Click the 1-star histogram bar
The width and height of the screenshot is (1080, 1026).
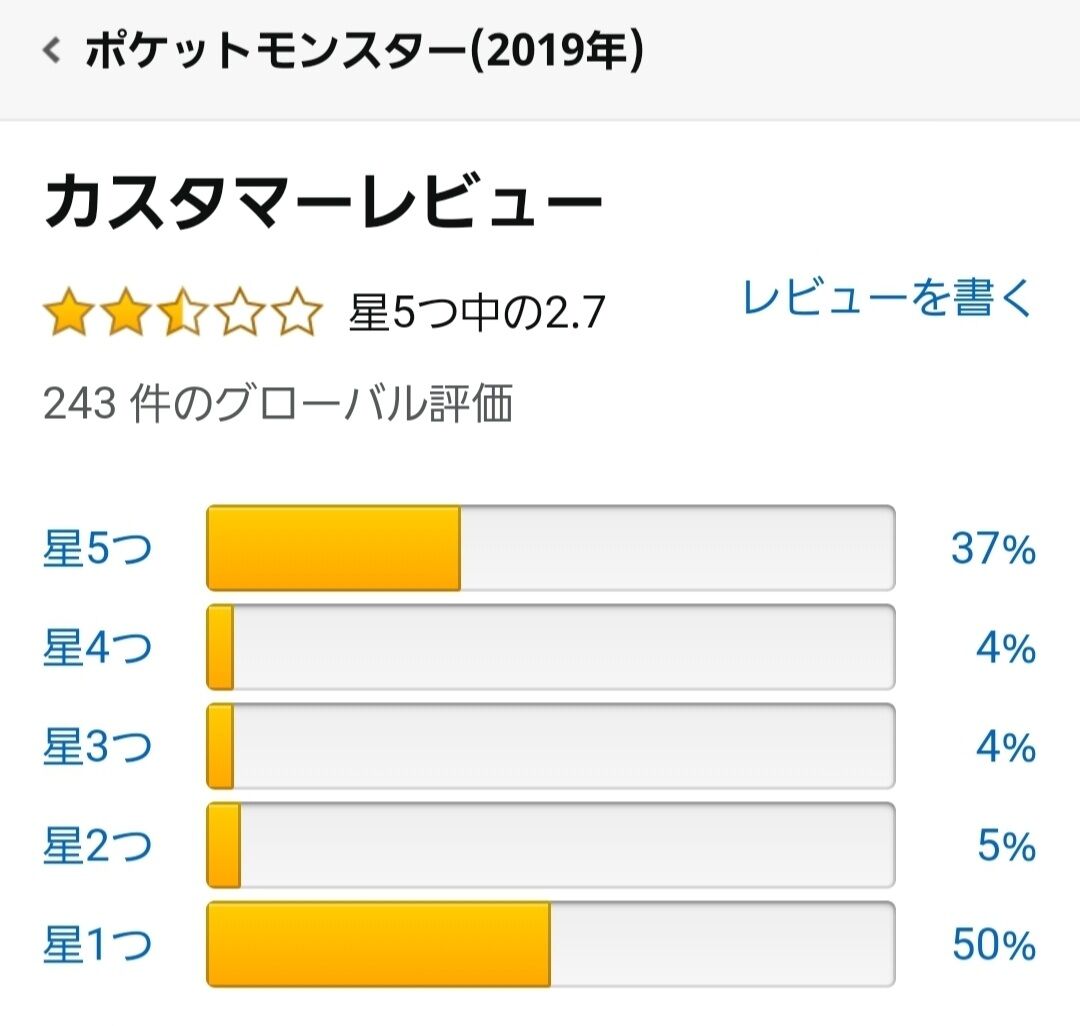coord(551,944)
